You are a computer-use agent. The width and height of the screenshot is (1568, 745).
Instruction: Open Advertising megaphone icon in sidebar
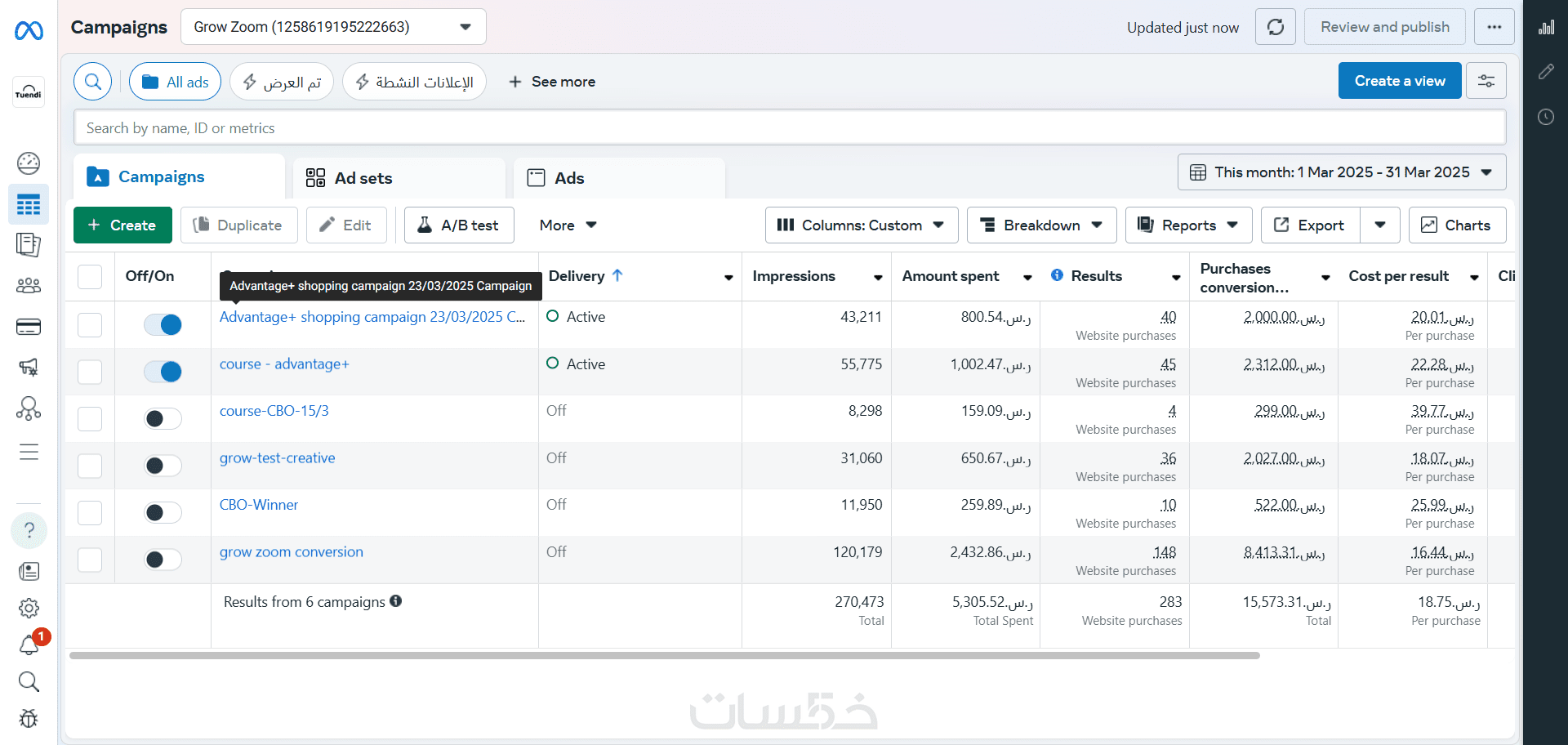(x=29, y=368)
